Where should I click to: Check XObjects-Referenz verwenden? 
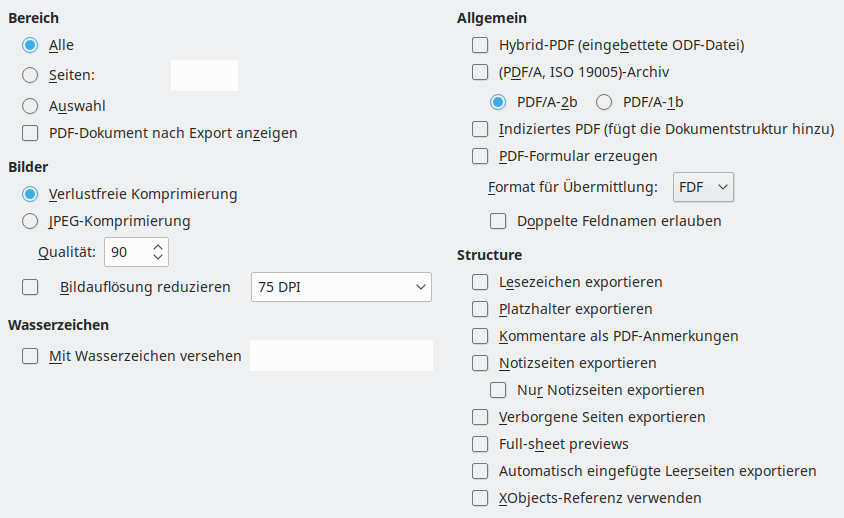tap(480, 498)
